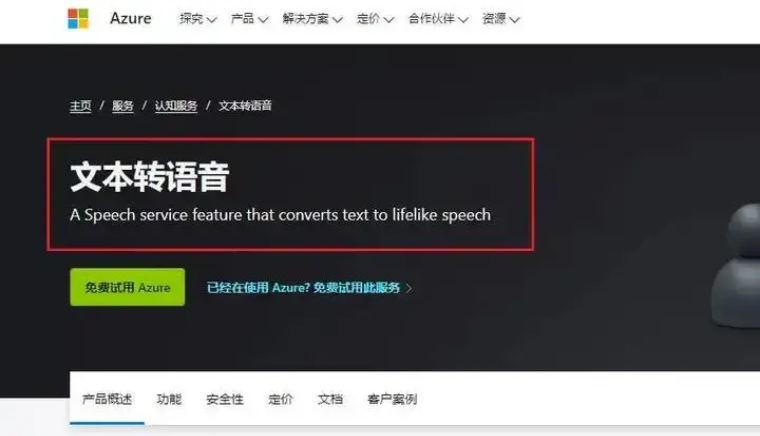Select the 产品概述 tab

point(107,399)
